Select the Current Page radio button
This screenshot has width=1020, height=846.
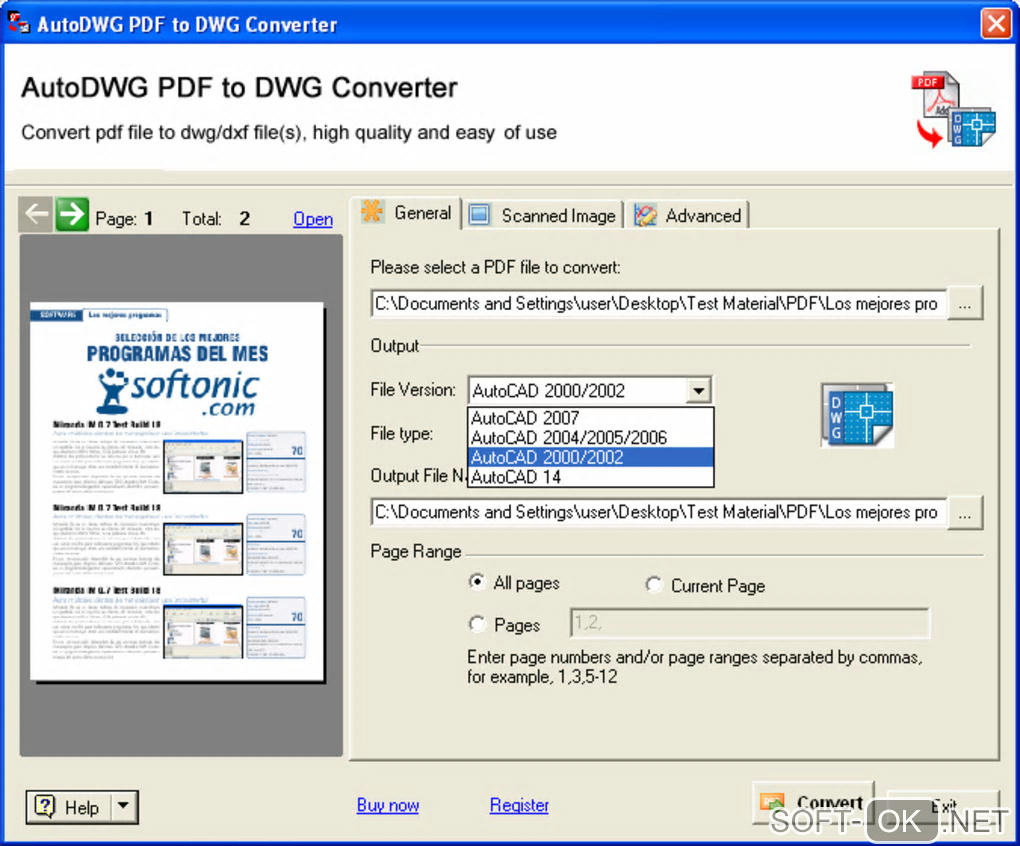click(x=654, y=585)
